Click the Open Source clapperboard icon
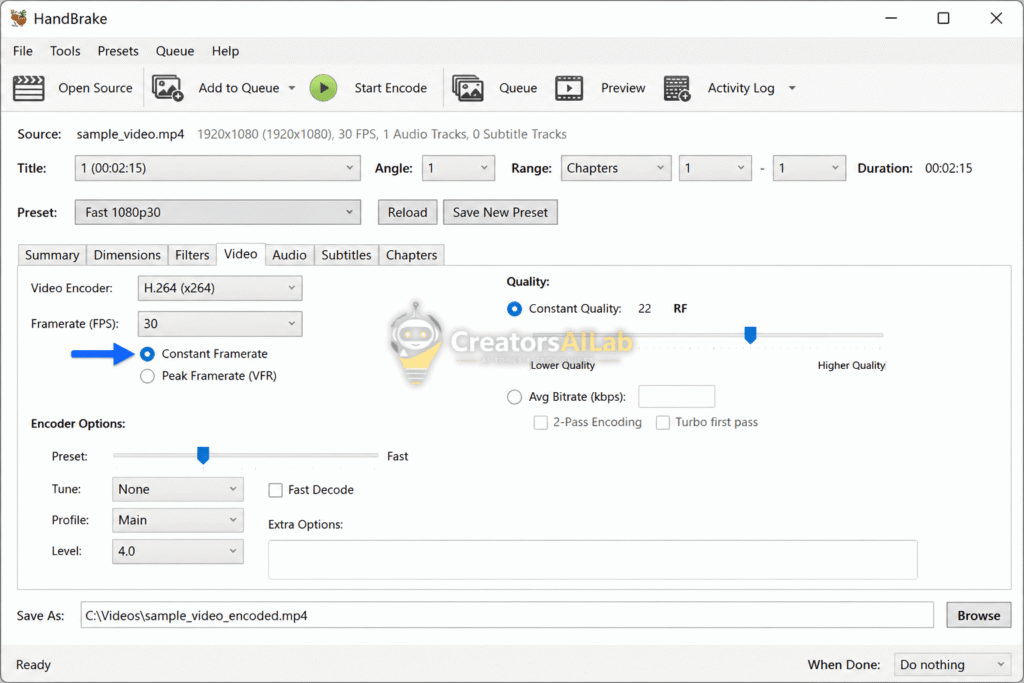Screen dimensions: 1024x683 [x=29, y=88]
